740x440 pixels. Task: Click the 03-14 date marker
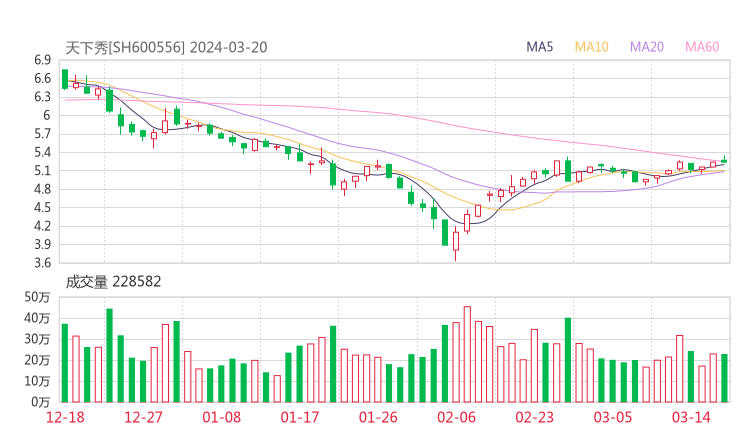pos(689,417)
